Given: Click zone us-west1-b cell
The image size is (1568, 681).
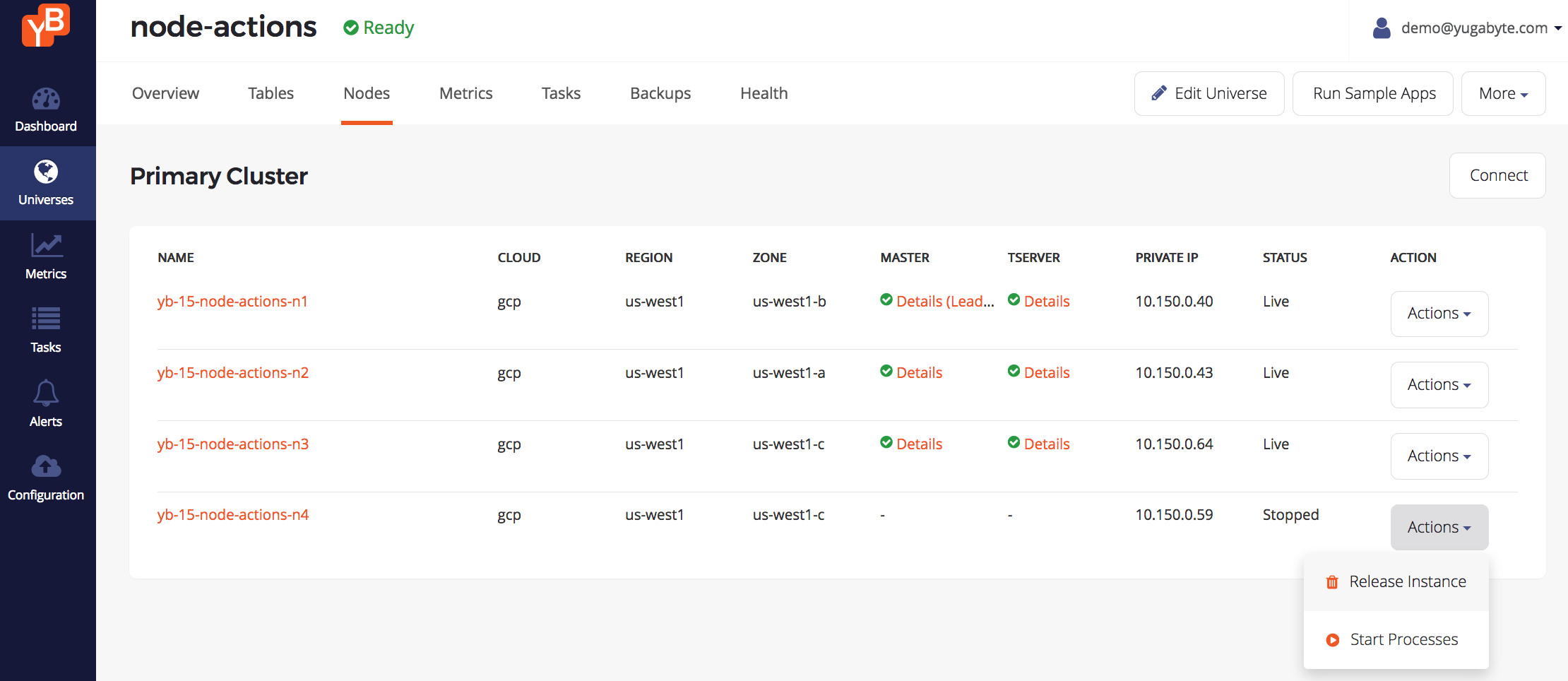Looking at the screenshot, I should click(790, 302).
